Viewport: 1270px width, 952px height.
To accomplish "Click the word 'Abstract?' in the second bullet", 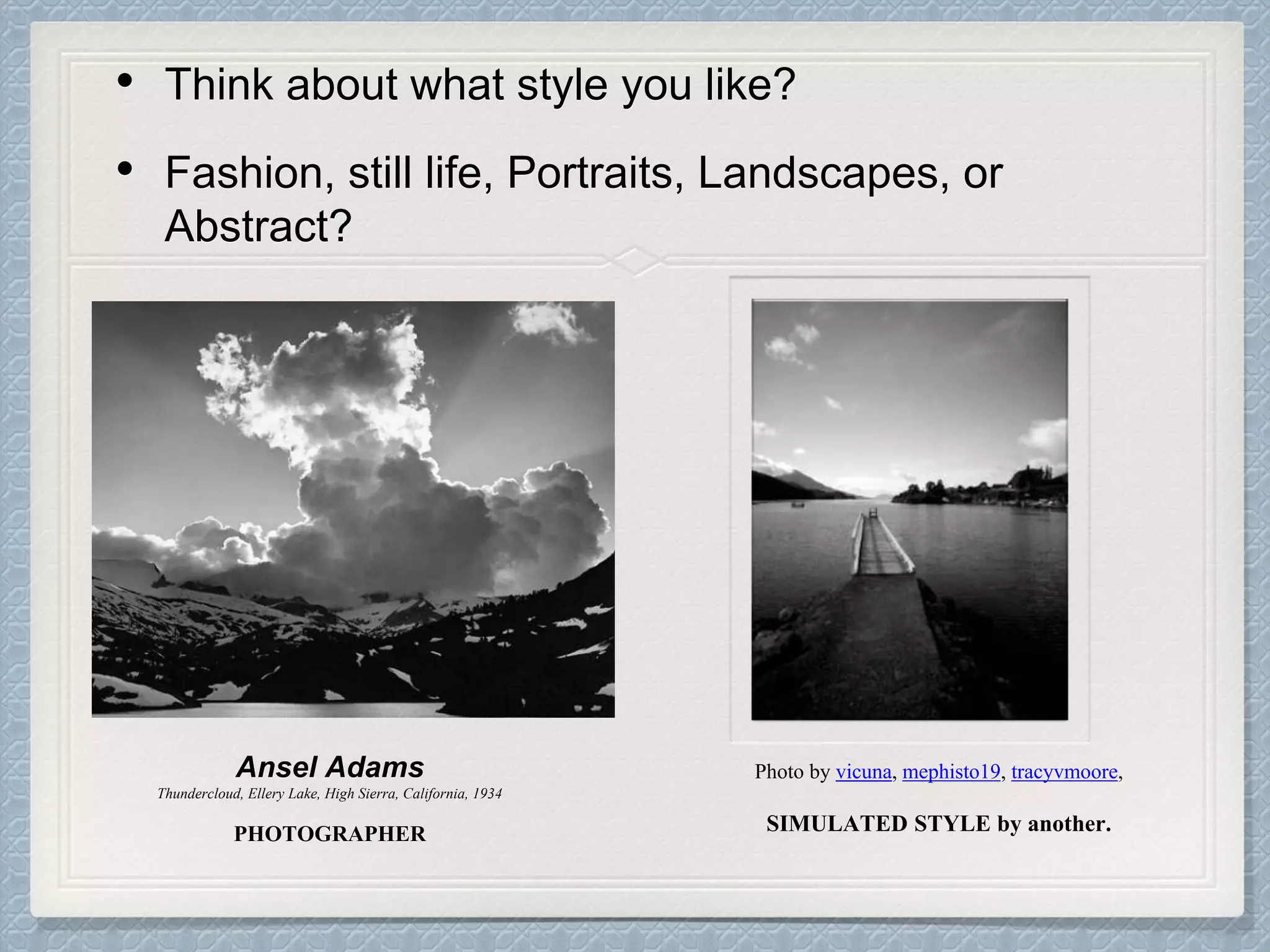I will [x=258, y=226].
